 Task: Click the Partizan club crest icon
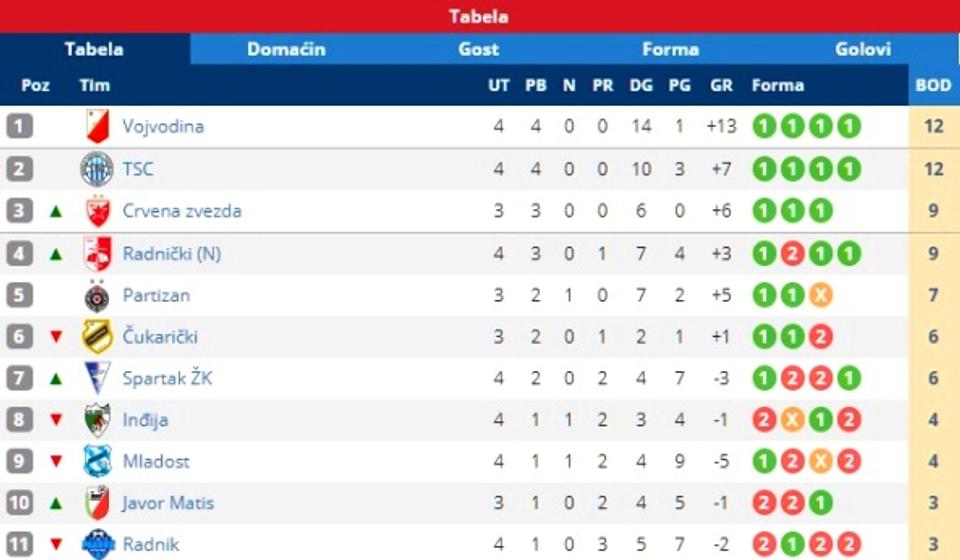[x=97, y=296]
